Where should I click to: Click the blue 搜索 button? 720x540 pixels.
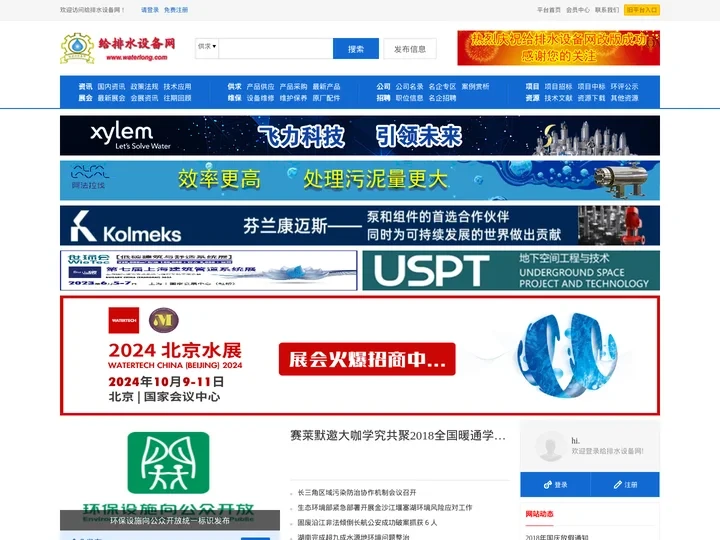pyautogui.click(x=356, y=49)
